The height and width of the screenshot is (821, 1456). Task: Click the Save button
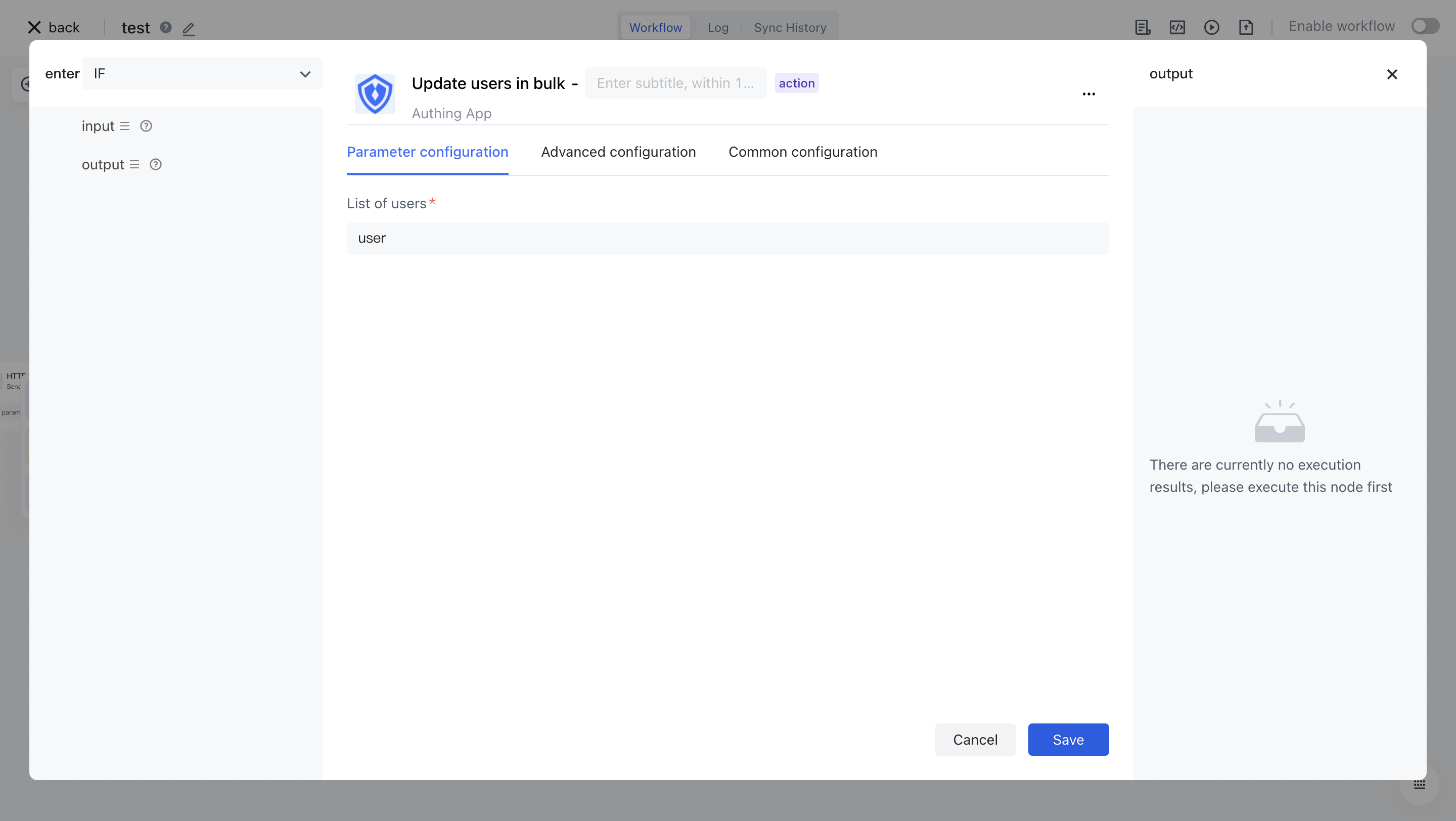click(x=1068, y=740)
